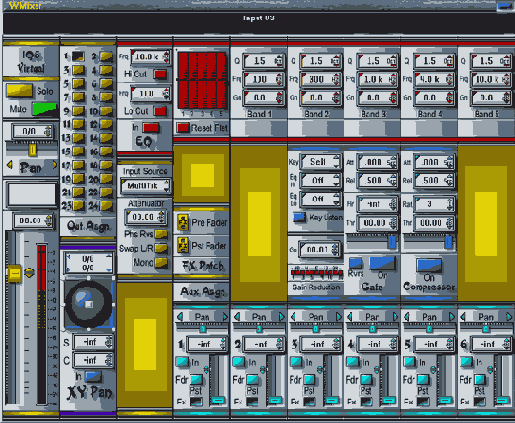Click the Compressor Rat value stepper

449,204
